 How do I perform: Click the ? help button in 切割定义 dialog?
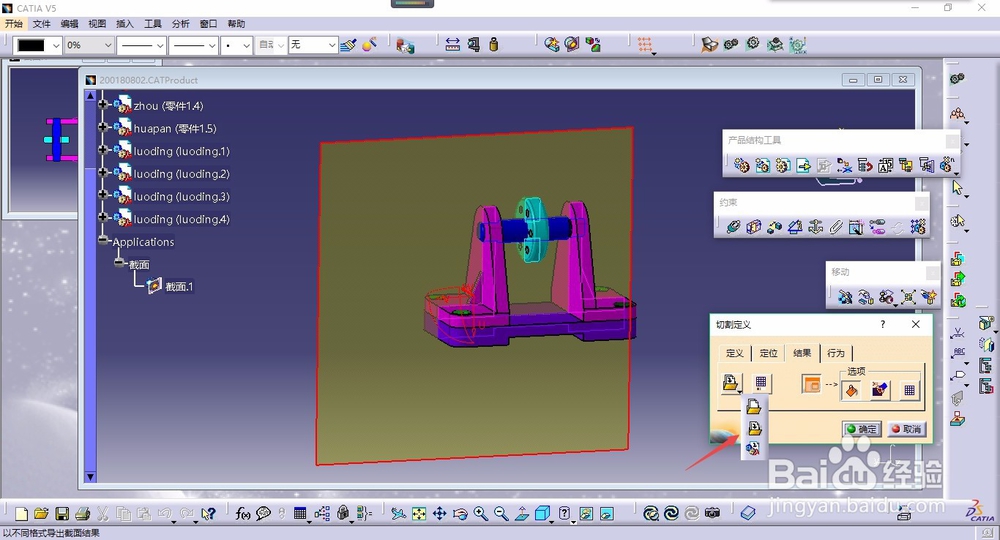(x=883, y=324)
